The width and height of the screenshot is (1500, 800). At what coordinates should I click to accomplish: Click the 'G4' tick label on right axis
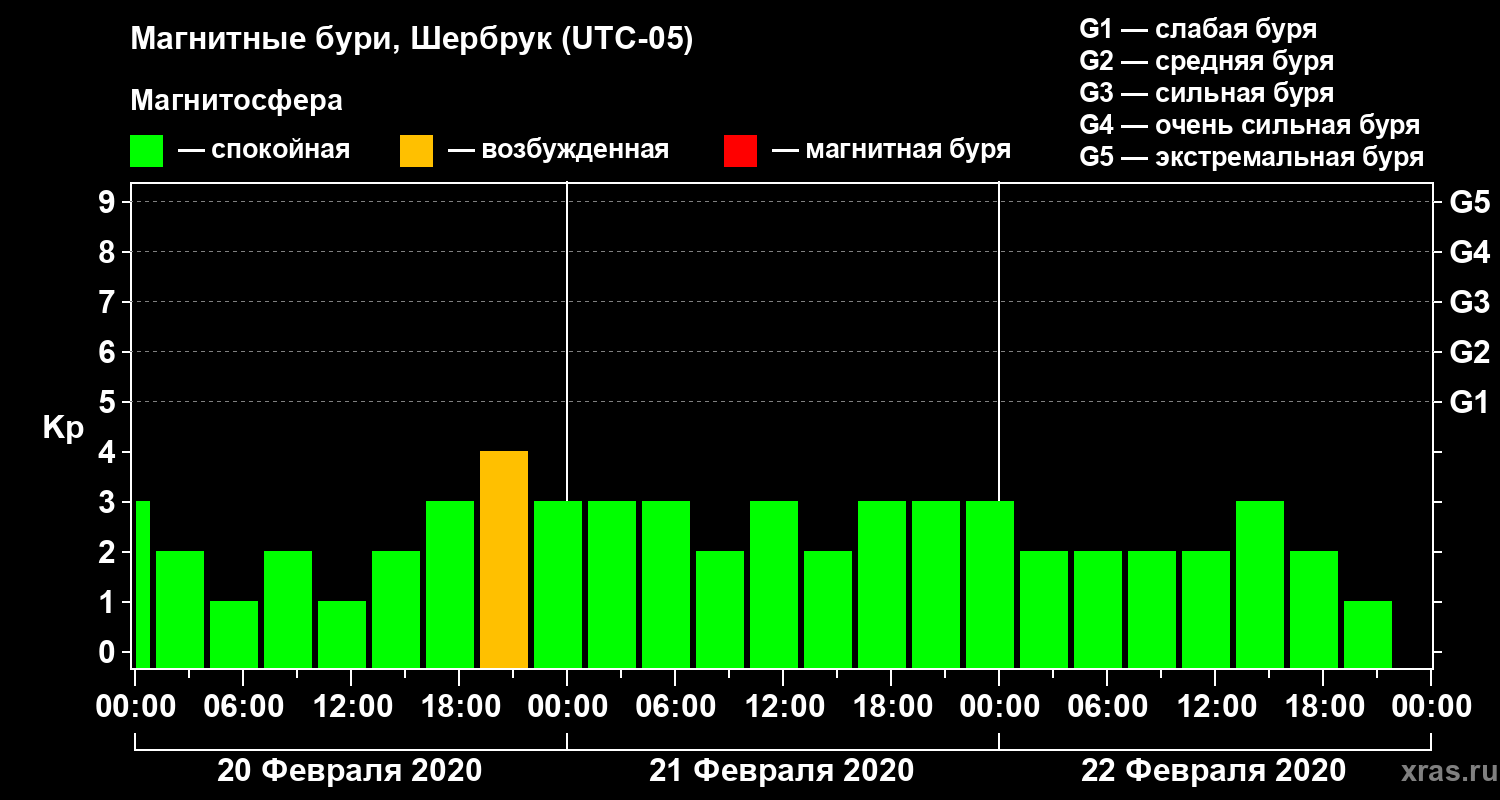[1469, 252]
